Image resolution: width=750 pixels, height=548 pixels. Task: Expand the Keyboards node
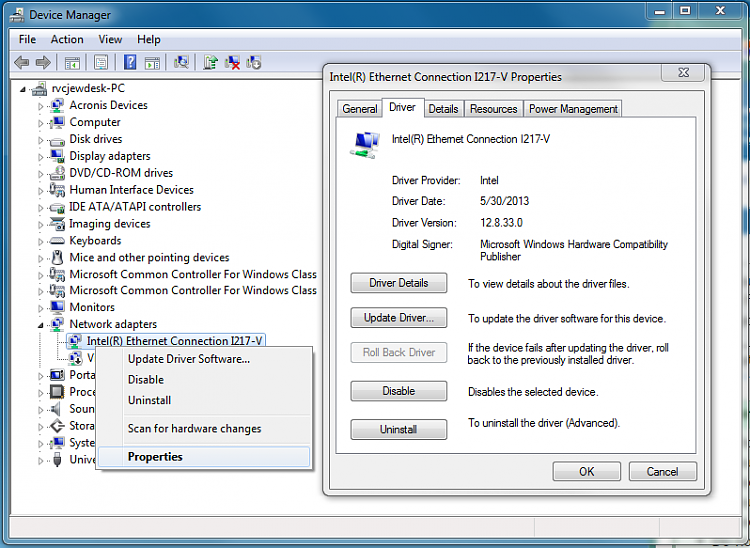tap(41, 241)
